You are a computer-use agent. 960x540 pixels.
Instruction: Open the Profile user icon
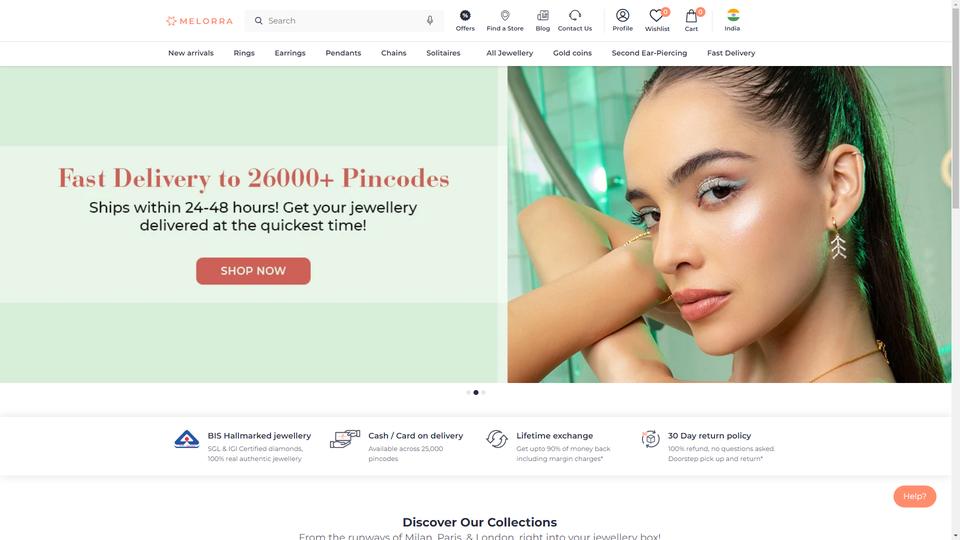622,15
